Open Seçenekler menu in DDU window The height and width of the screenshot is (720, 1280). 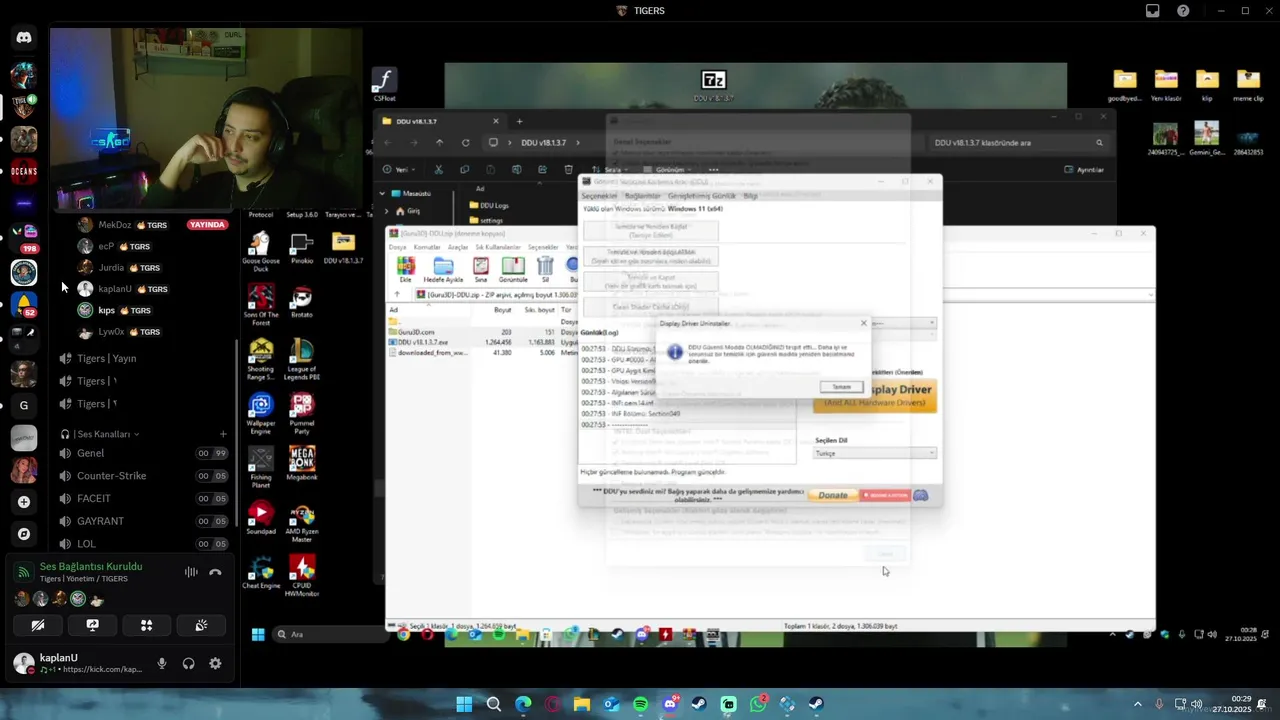click(600, 196)
